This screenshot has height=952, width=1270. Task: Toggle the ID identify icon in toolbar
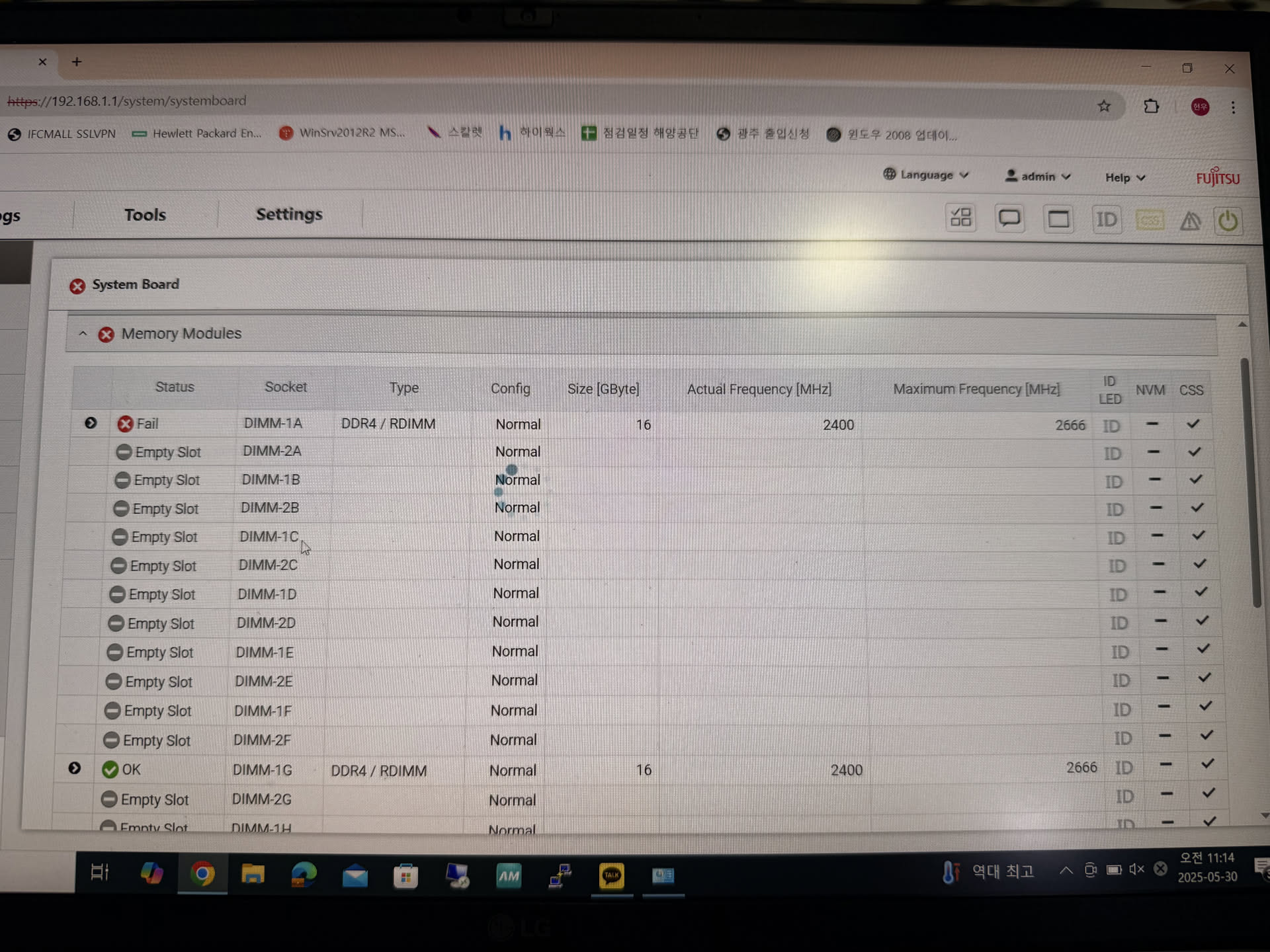tap(1106, 219)
